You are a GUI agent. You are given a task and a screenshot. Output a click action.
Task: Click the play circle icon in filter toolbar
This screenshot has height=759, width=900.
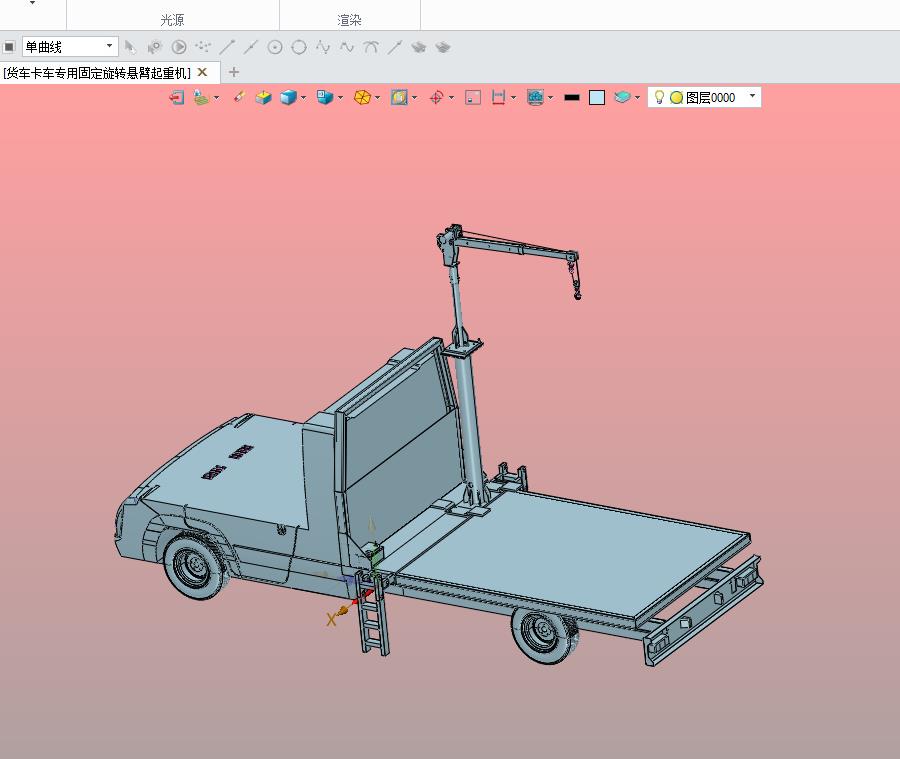click(179, 46)
